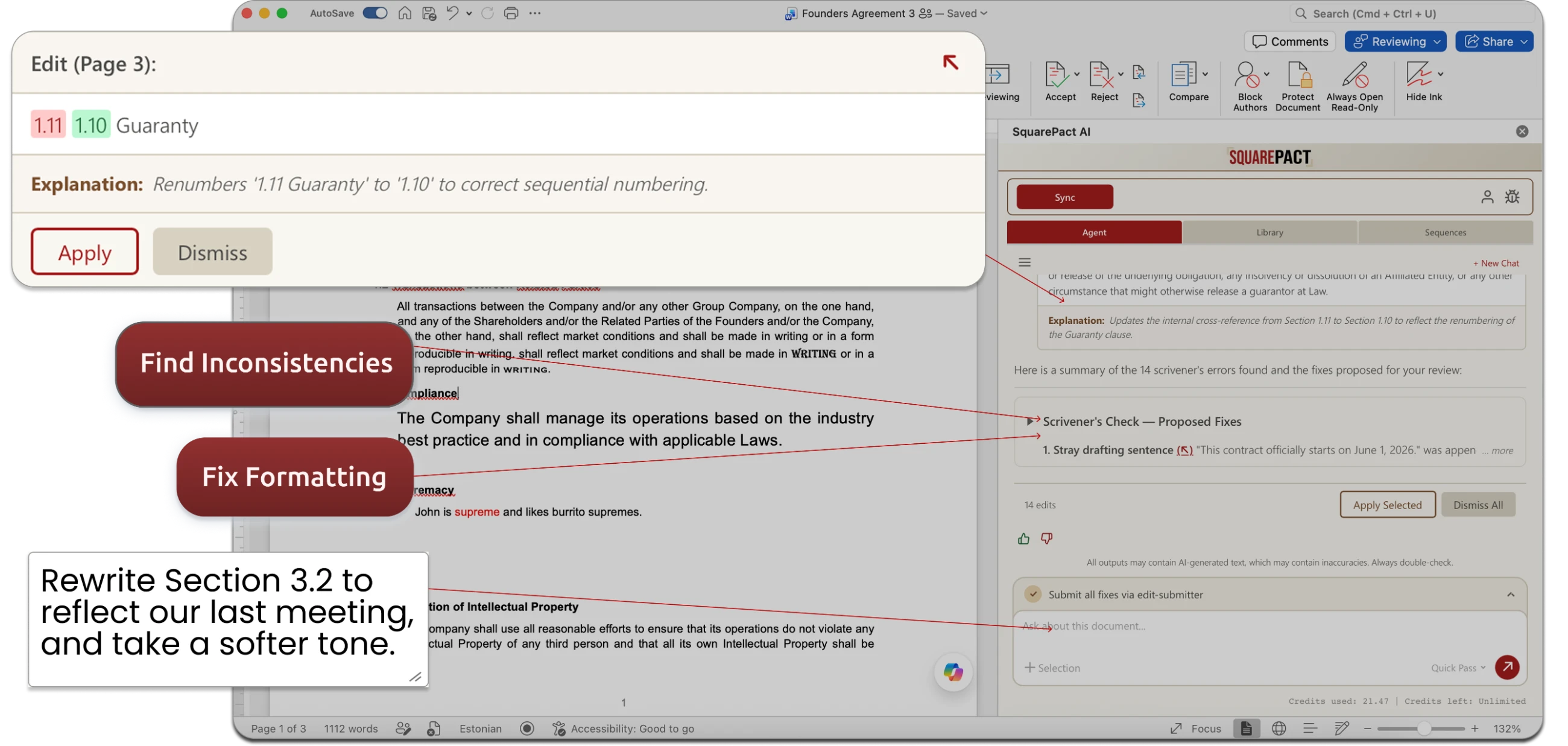This screenshot has width=1568, height=746.
Task: Click the Share button
Action: click(x=1494, y=42)
